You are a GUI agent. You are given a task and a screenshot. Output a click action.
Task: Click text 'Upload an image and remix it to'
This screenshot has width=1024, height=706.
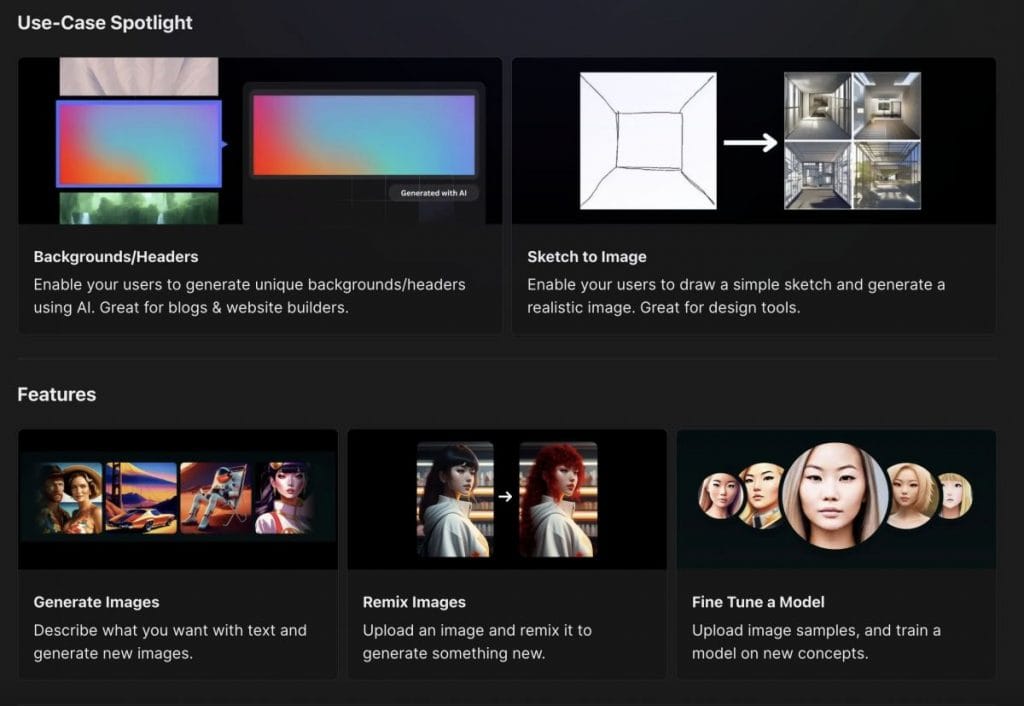pos(477,630)
